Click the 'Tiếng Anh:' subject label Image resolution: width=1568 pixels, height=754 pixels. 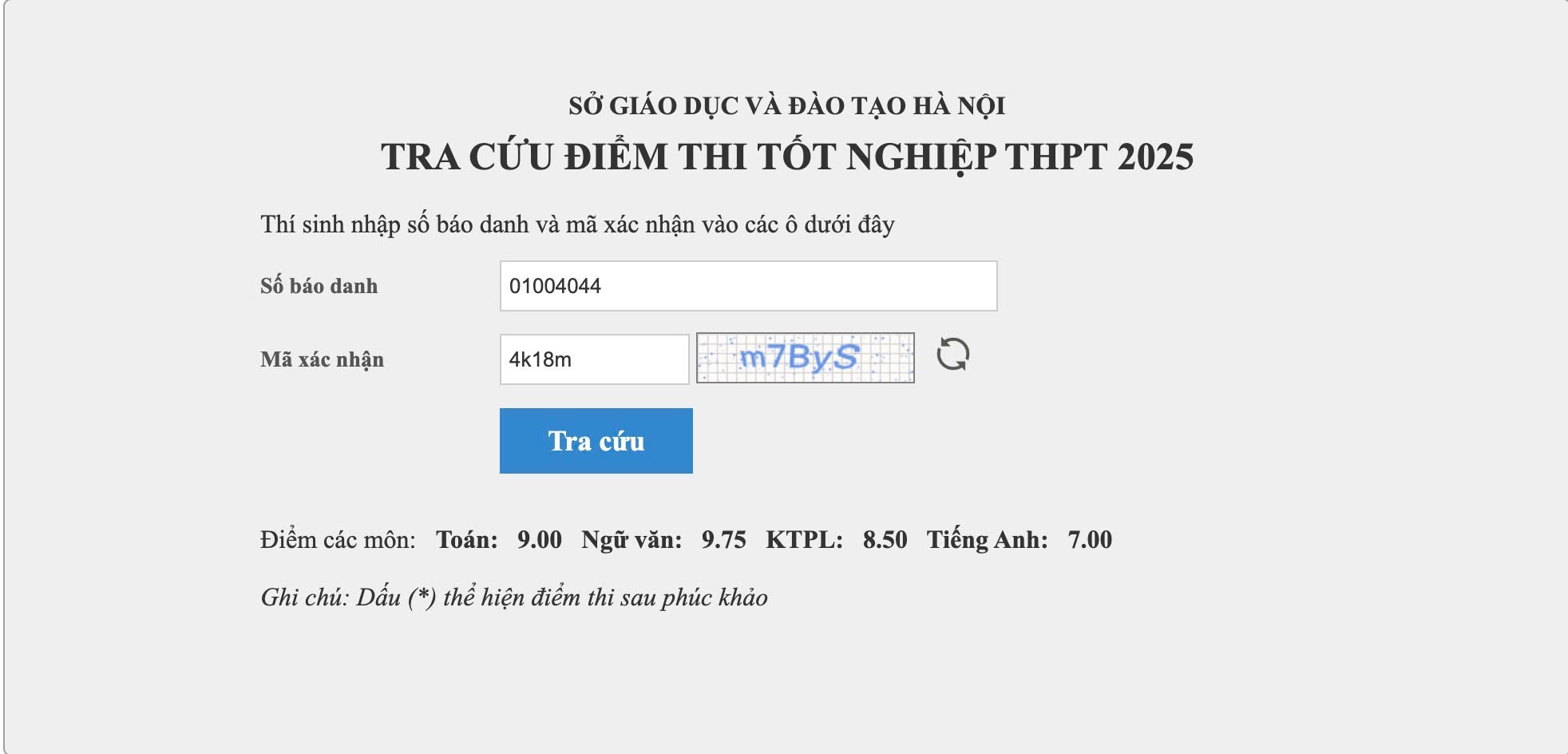tap(988, 541)
